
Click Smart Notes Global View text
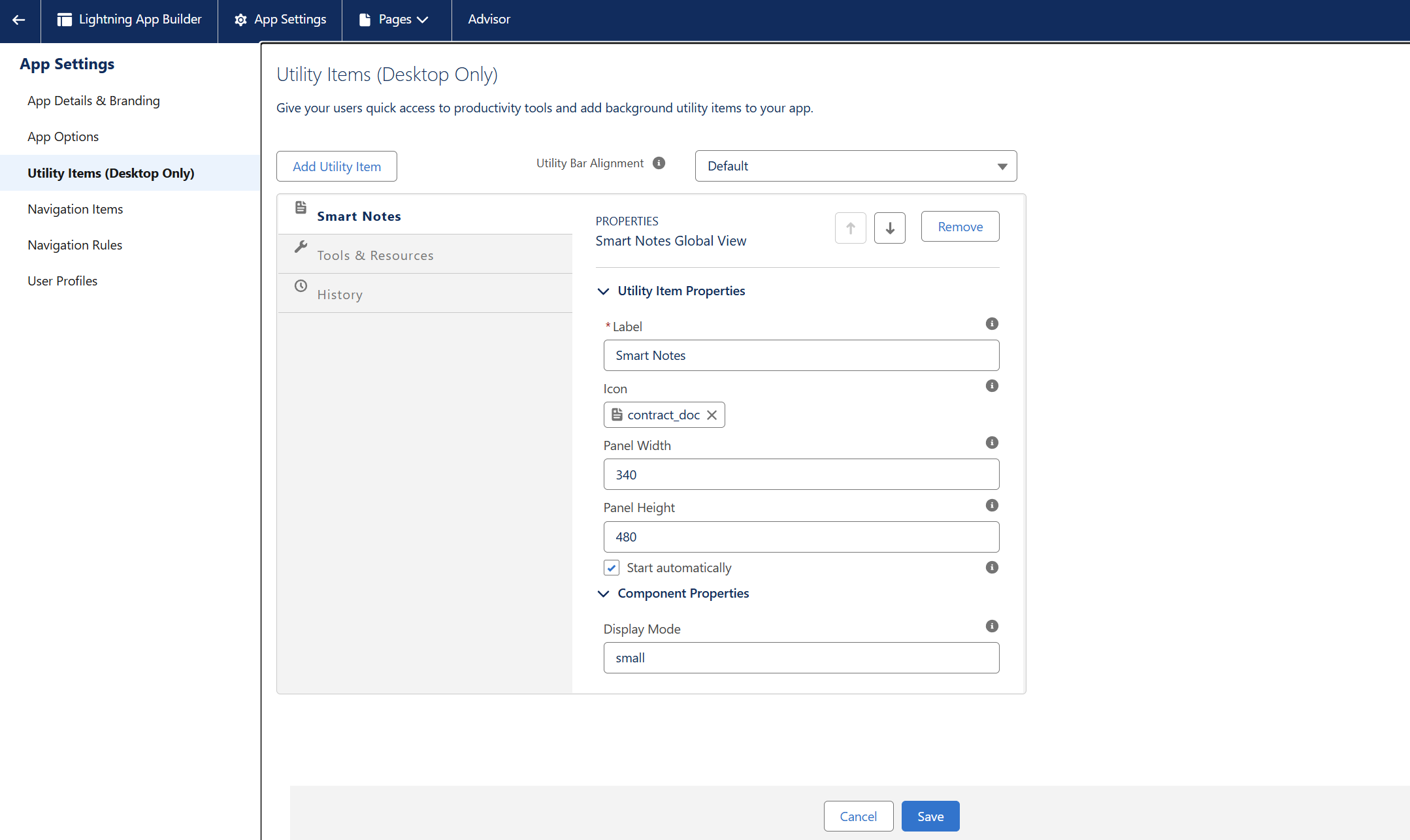click(670, 241)
